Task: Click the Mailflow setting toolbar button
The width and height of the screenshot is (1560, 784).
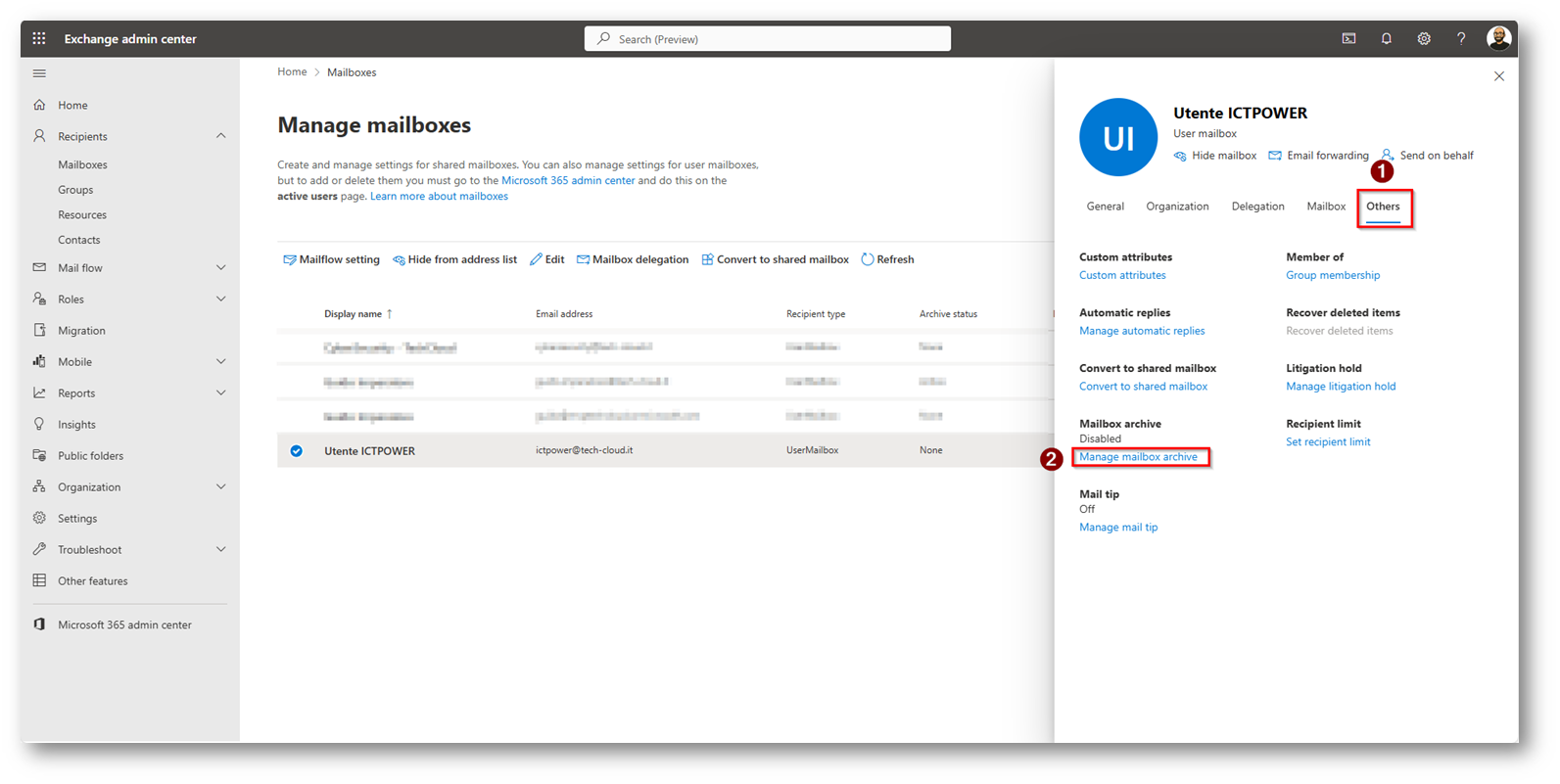Action: (x=331, y=259)
